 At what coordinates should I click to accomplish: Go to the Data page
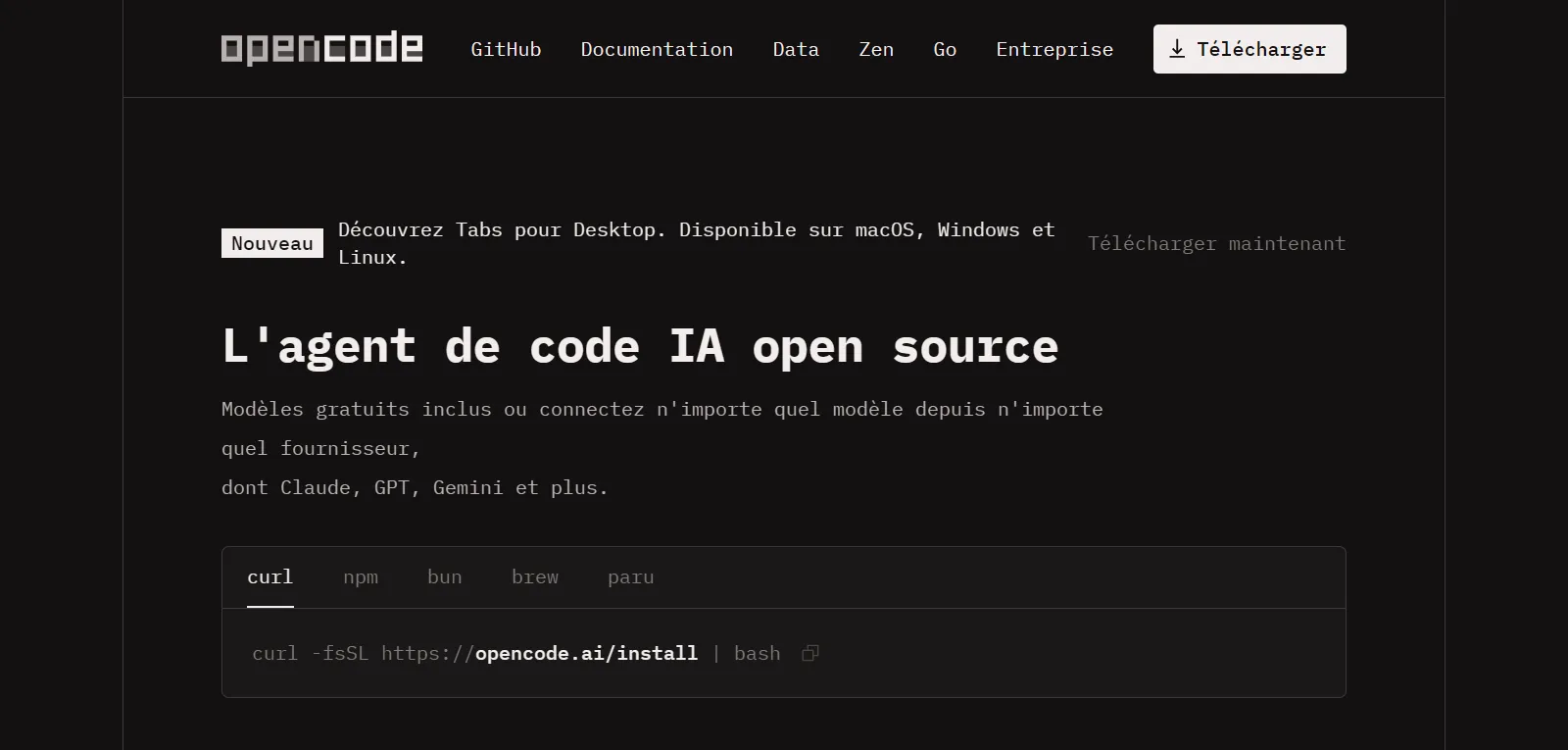pos(796,49)
